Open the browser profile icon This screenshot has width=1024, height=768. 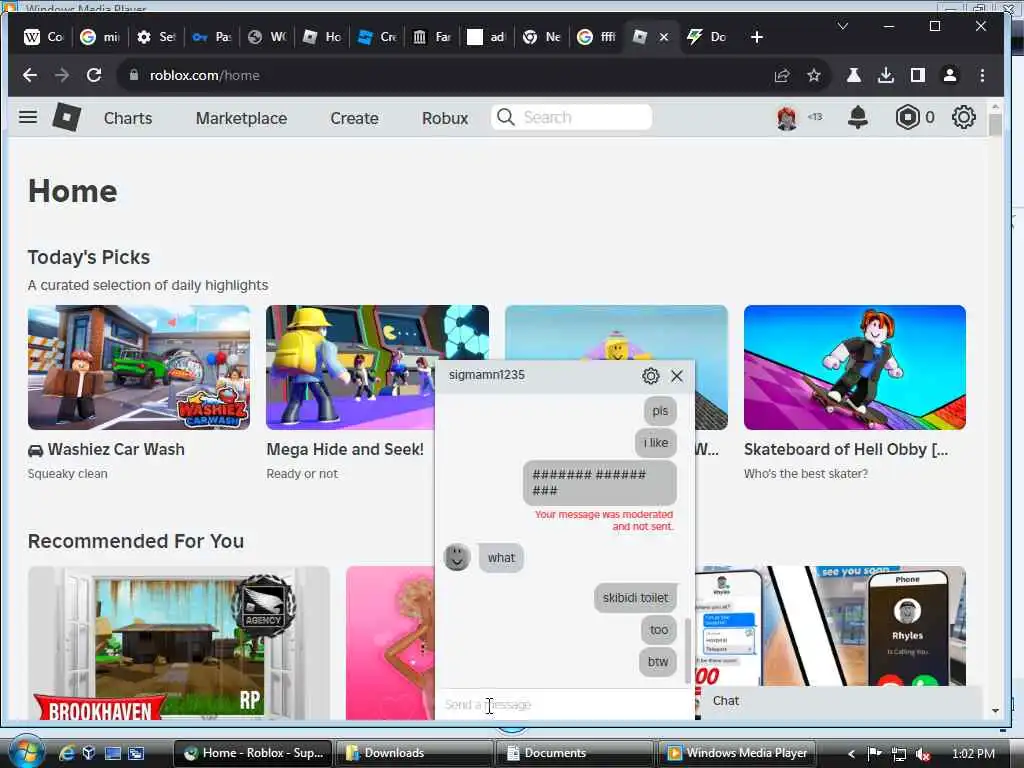pyautogui.click(x=950, y=75)
